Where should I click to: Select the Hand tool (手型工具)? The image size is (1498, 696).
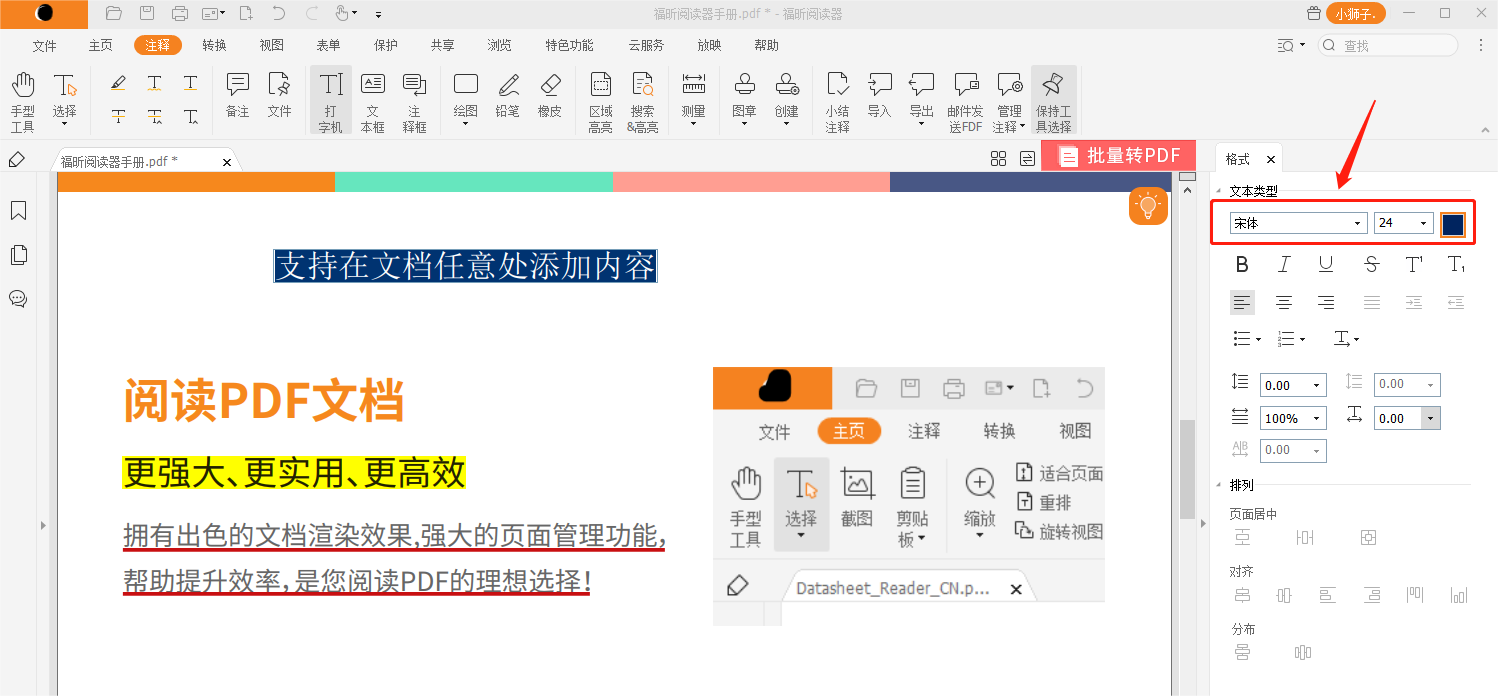click(x=22, y=101)
